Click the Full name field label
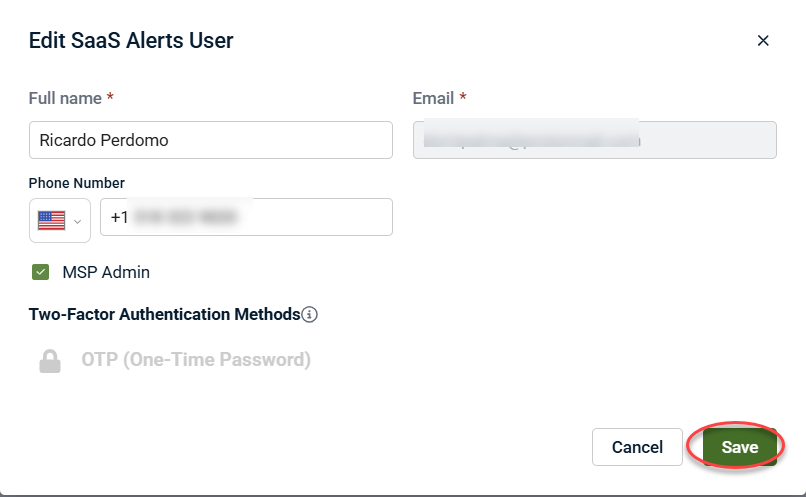 (x=65, y=98)
